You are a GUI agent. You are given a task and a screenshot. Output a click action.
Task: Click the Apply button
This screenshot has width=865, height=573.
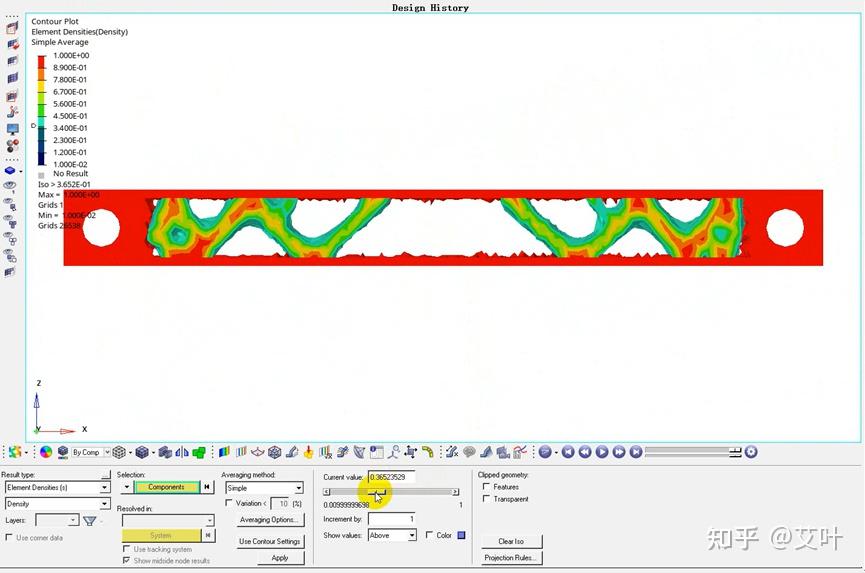pos(280,558)
